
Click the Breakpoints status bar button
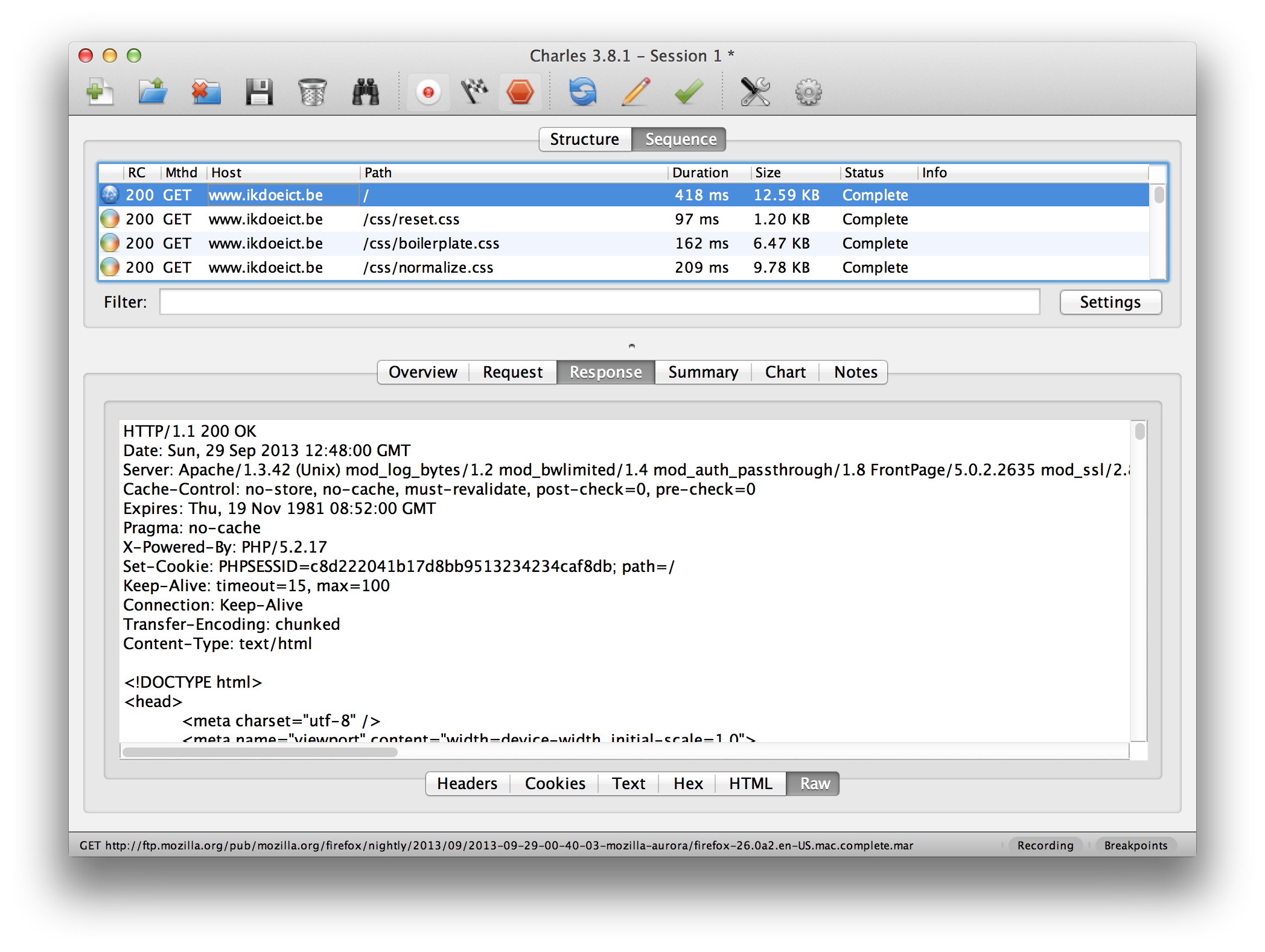point(1135,845)
